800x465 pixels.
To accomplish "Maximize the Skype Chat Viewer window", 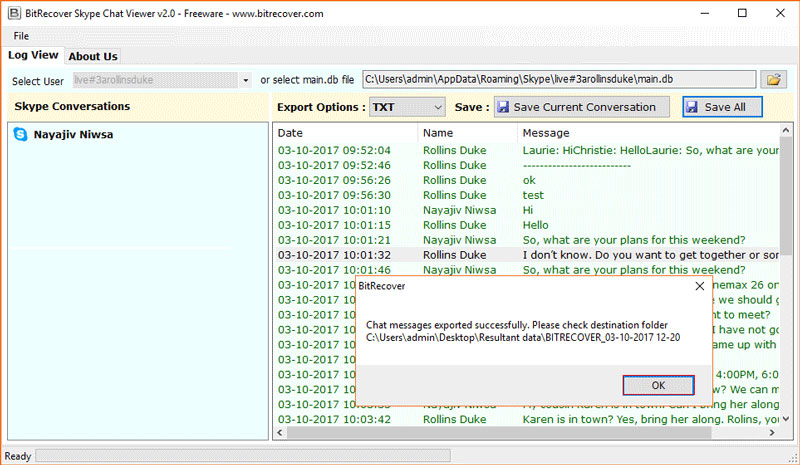I will (x=742, y=13).
